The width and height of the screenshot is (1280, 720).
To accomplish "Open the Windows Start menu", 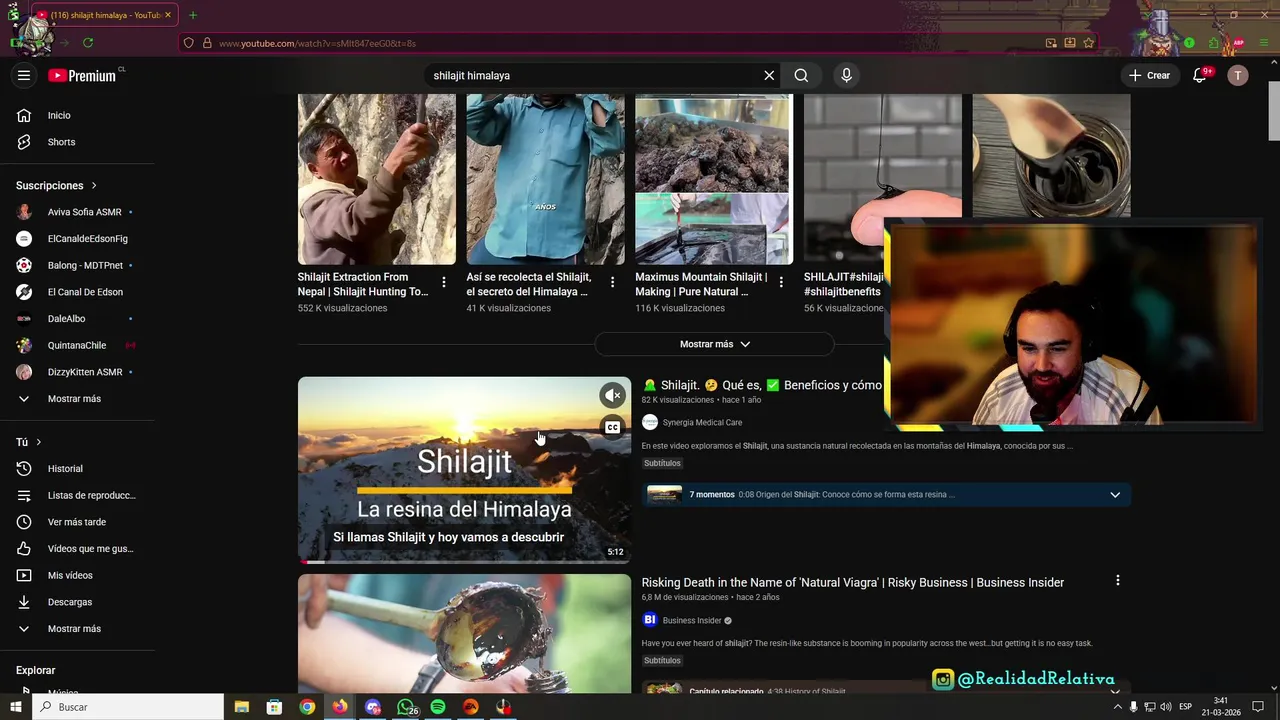I will 16,707.
